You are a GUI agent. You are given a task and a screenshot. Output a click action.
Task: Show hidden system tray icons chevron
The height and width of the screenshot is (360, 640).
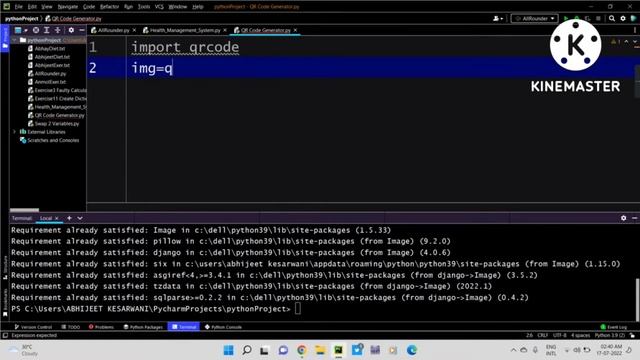(513, 350)
